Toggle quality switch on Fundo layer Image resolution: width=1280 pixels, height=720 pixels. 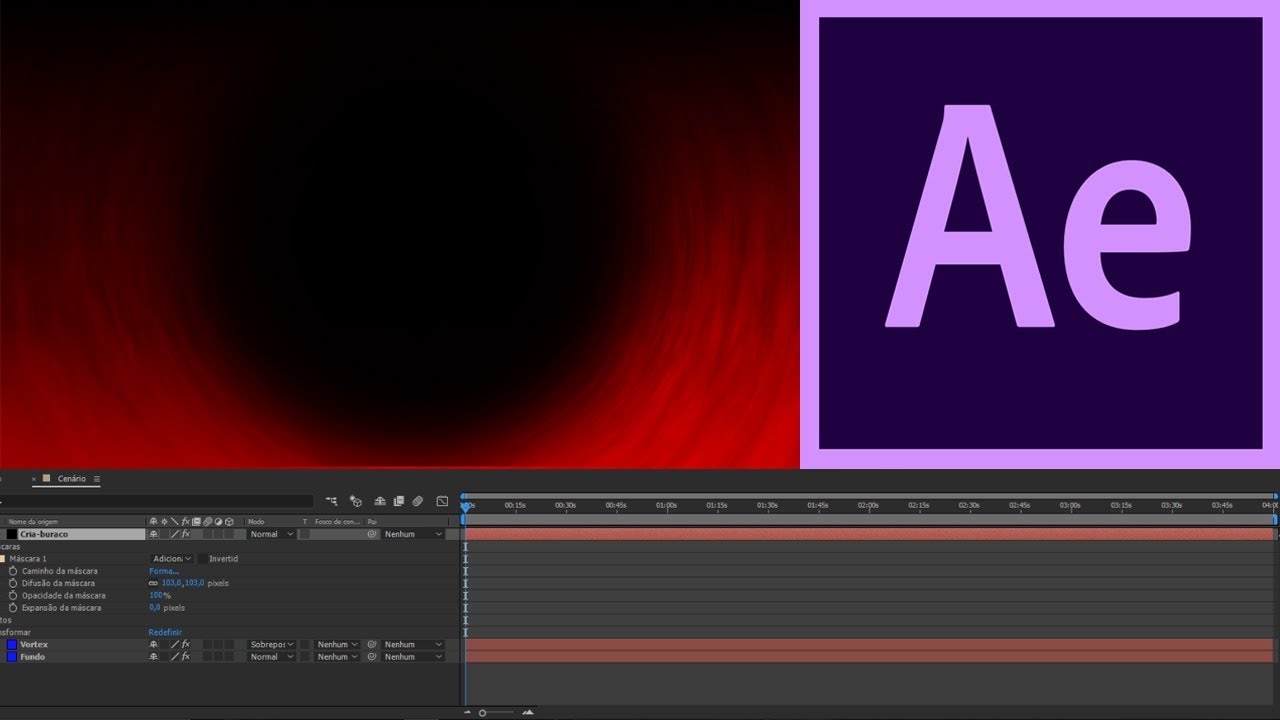point(174,657)
